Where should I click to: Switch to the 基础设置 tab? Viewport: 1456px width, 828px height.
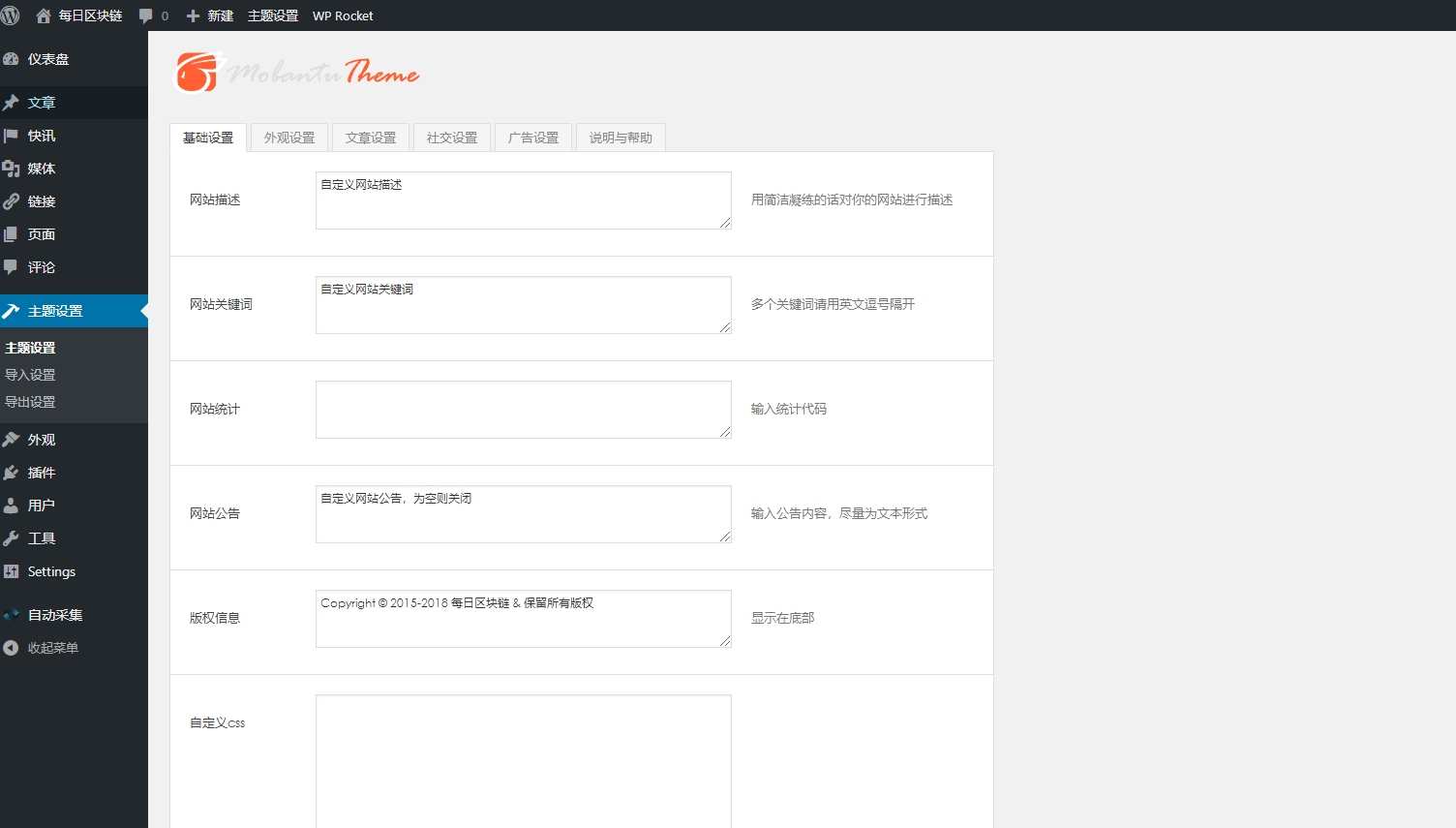point(208,138)
